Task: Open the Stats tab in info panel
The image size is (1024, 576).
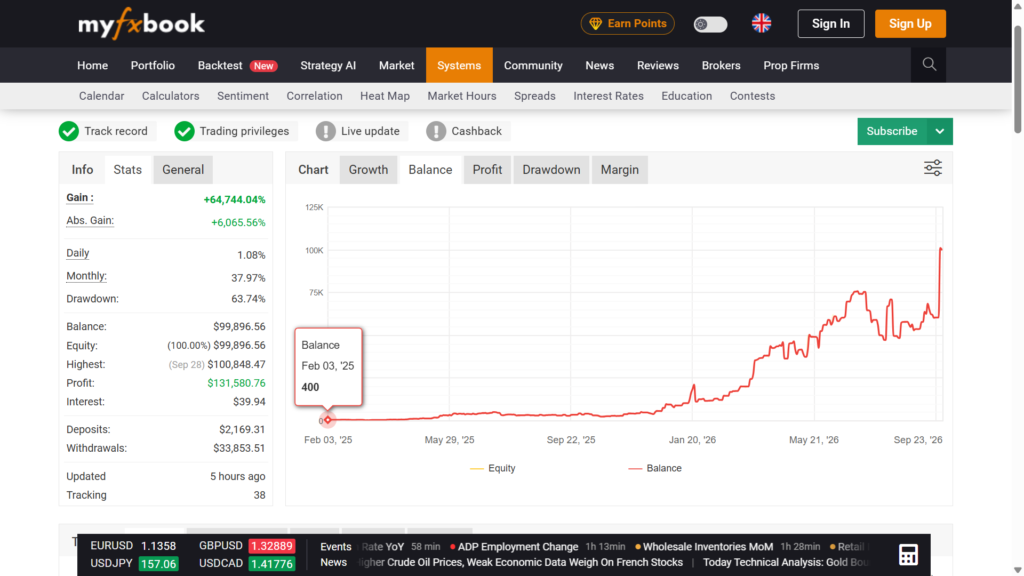Action: [127, 170]
